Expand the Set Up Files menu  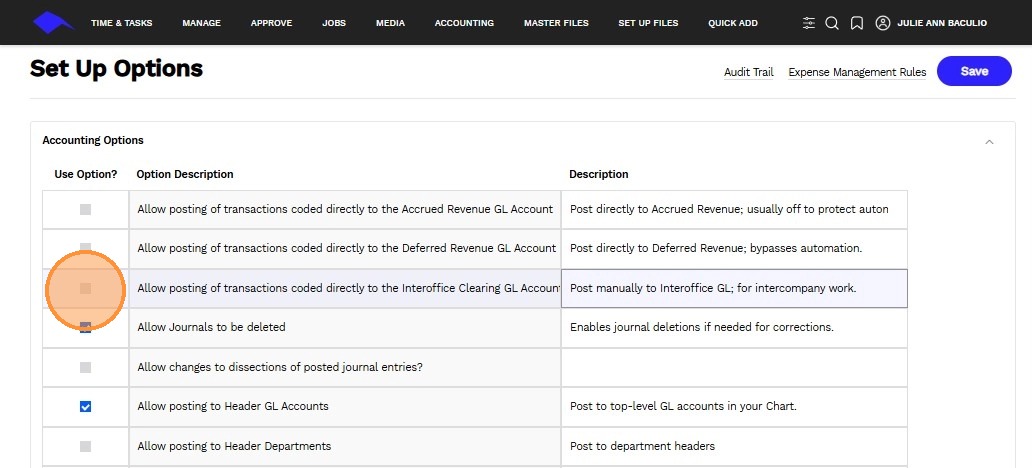click(x=648, y=23)
